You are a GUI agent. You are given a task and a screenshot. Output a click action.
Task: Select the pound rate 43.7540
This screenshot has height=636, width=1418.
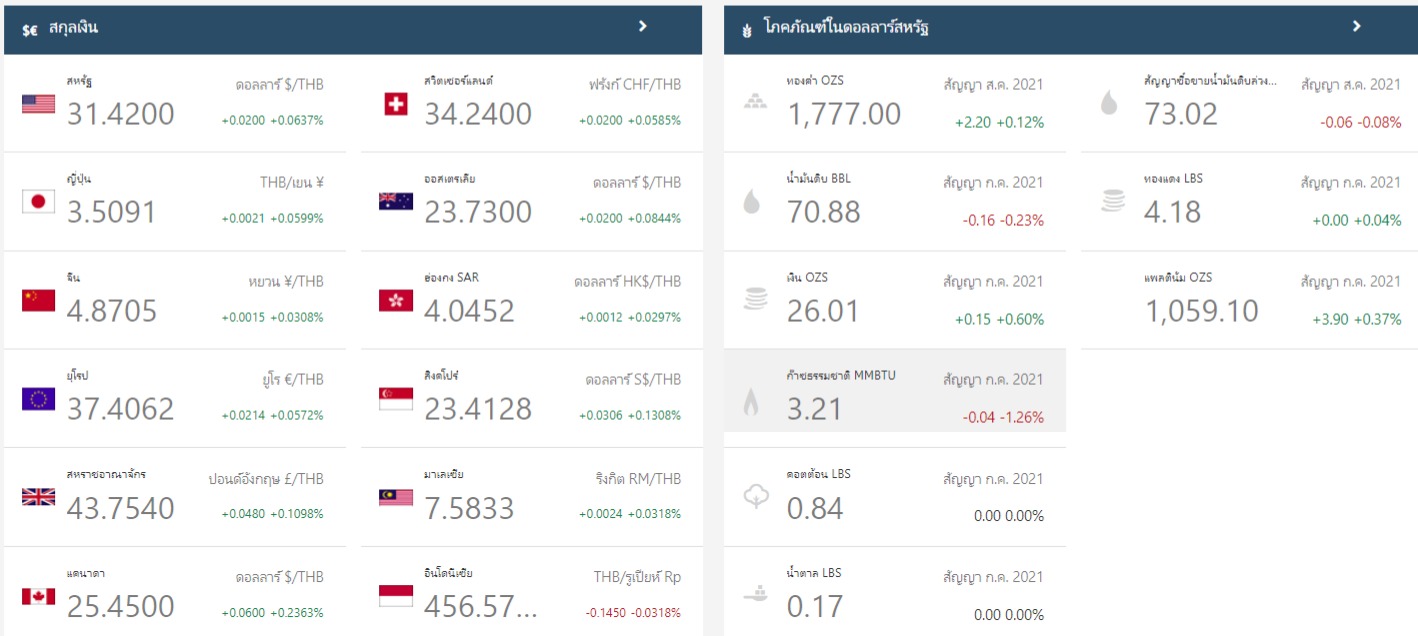(121, 507)
